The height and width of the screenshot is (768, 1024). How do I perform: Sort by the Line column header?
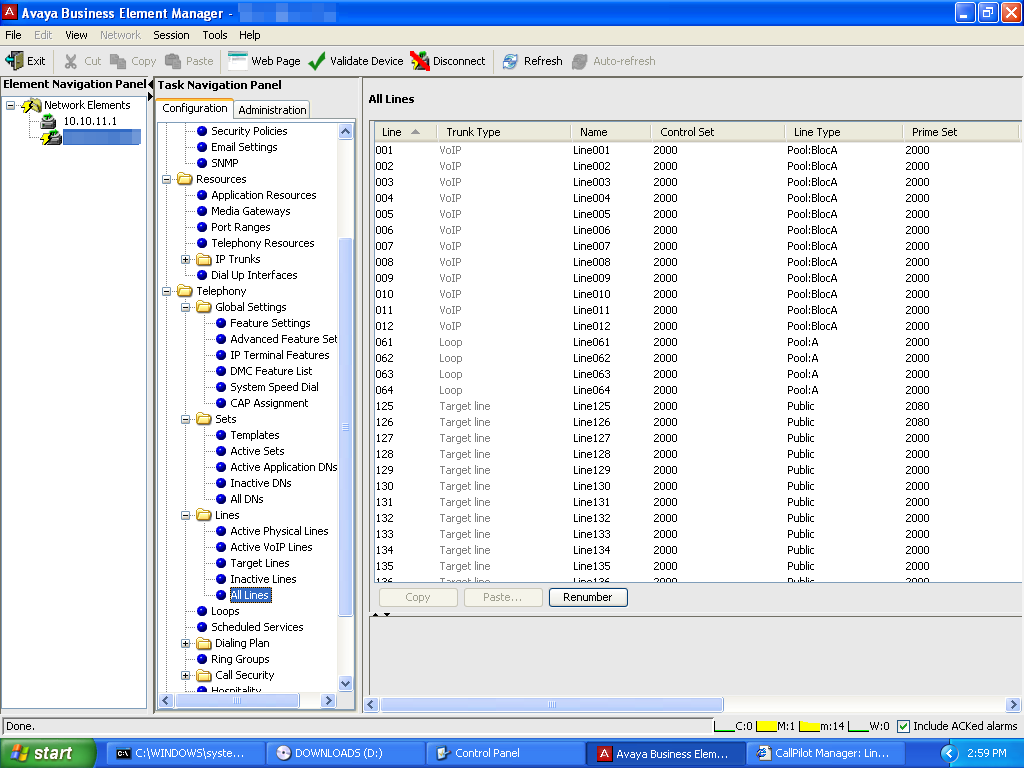click(406, 132)
